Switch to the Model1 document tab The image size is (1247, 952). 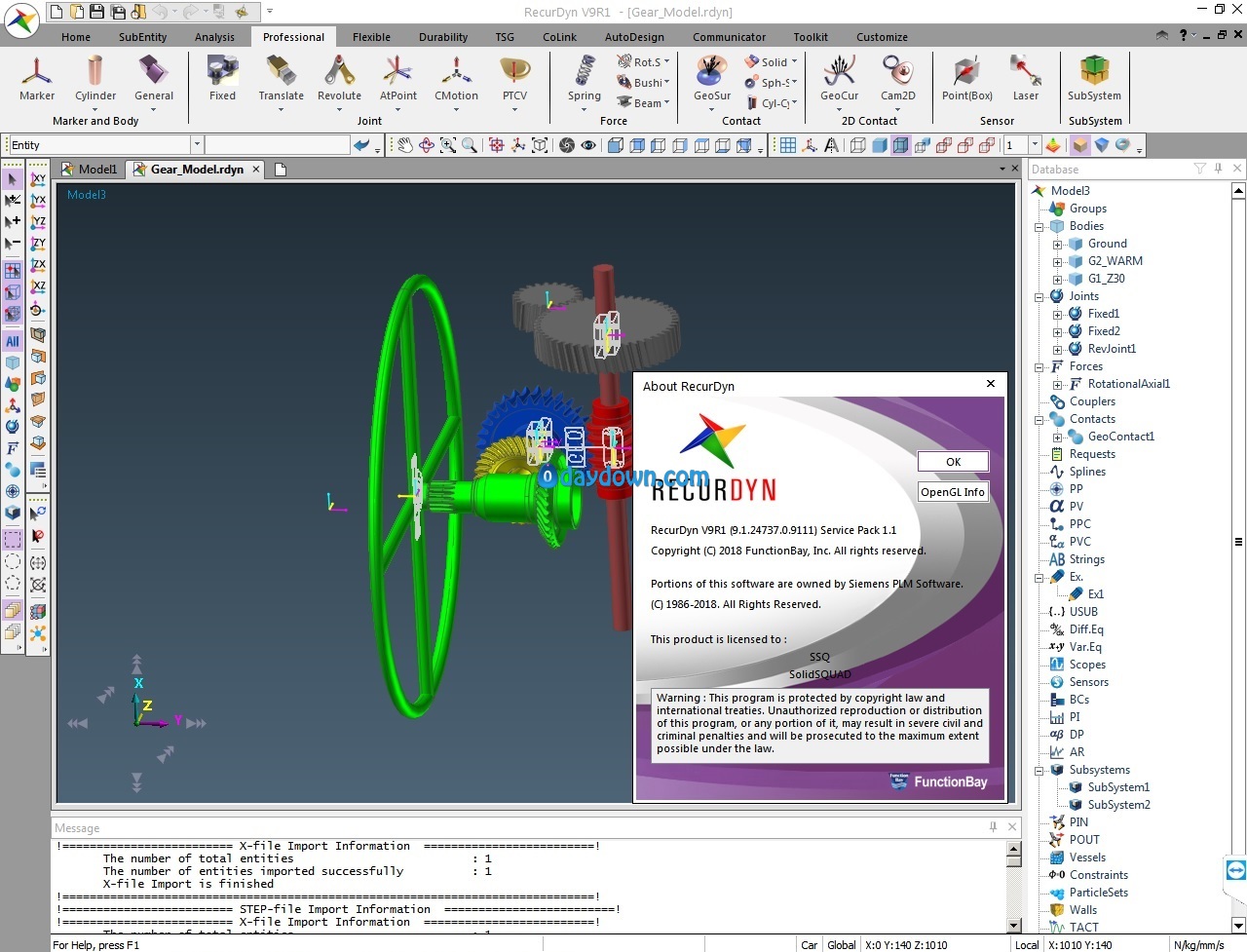90,169
